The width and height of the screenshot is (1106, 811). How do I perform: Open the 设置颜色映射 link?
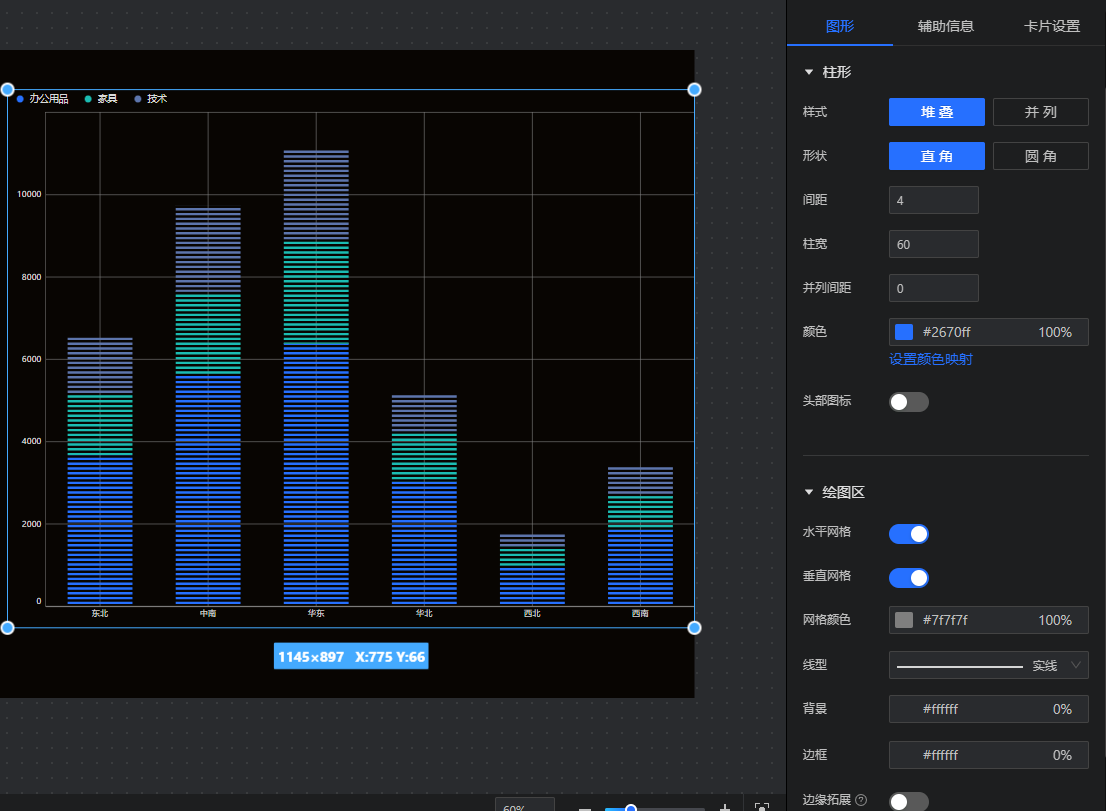tap(930, 359)
